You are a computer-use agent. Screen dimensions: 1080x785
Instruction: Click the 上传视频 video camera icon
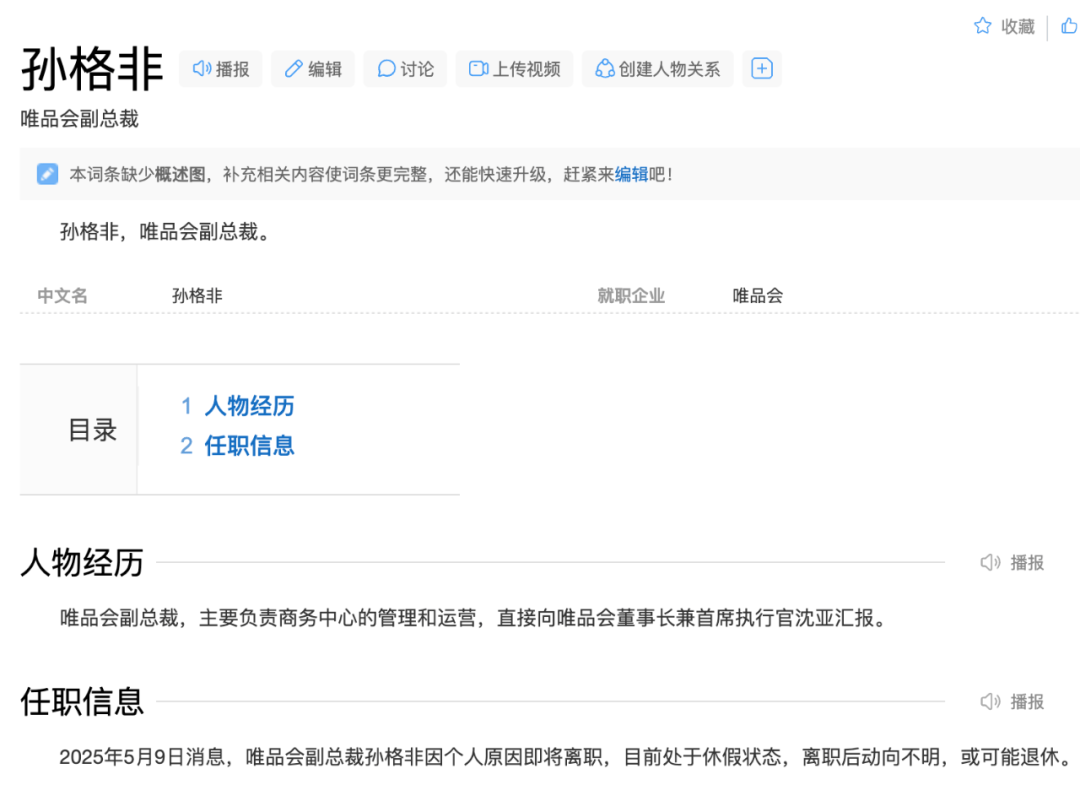(478, 69)
